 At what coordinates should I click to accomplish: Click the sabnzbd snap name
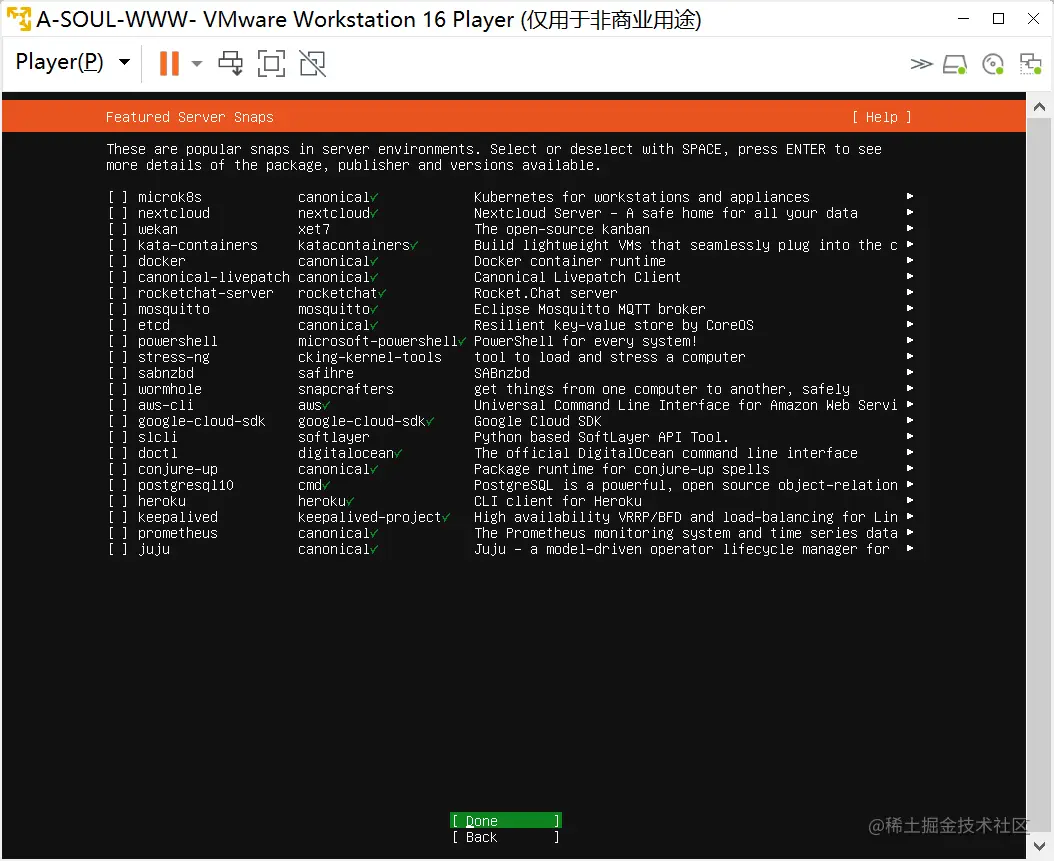coord(165,373)
